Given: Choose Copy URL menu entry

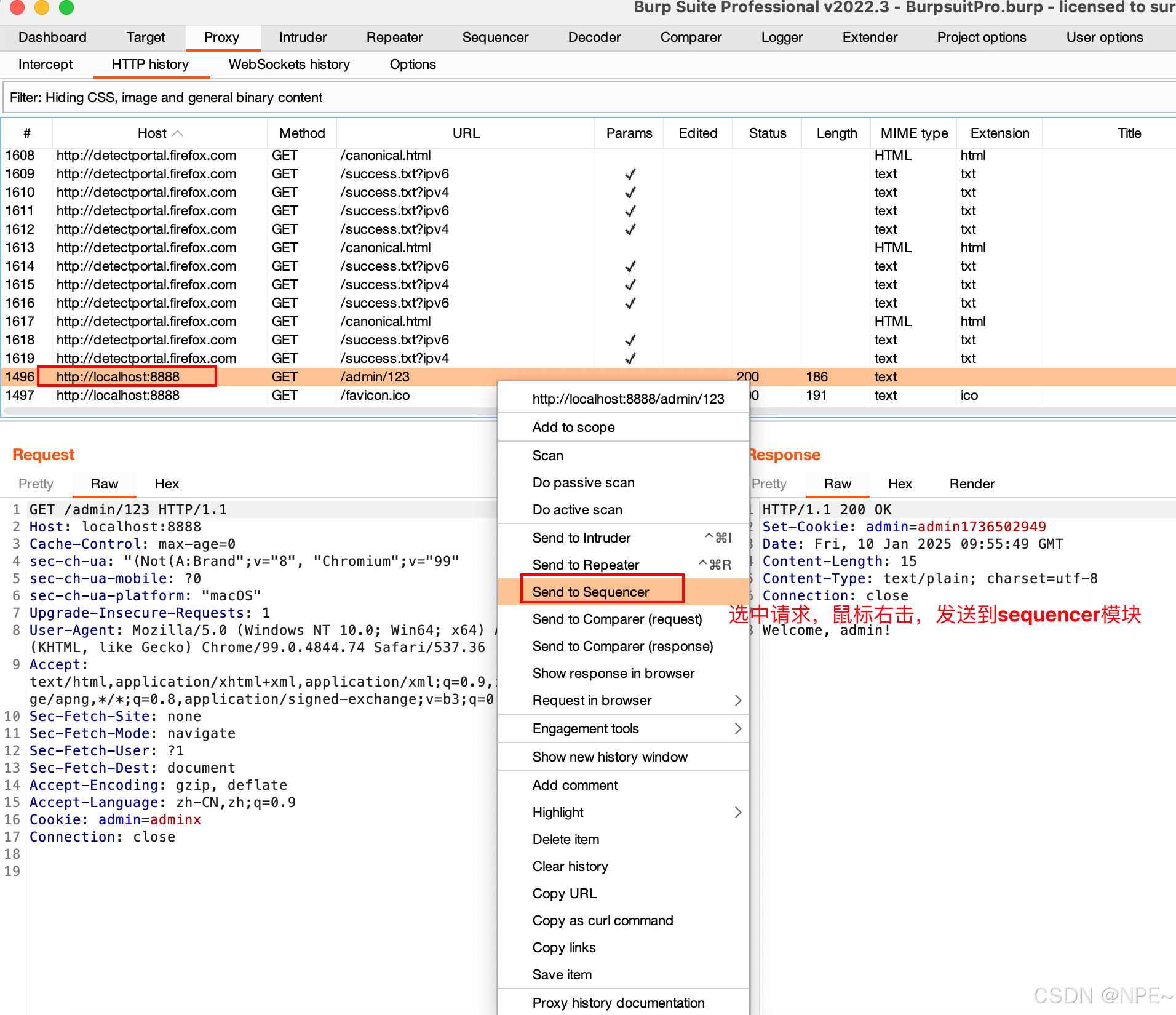Looking at the screenshot, I should click(624, 894).
